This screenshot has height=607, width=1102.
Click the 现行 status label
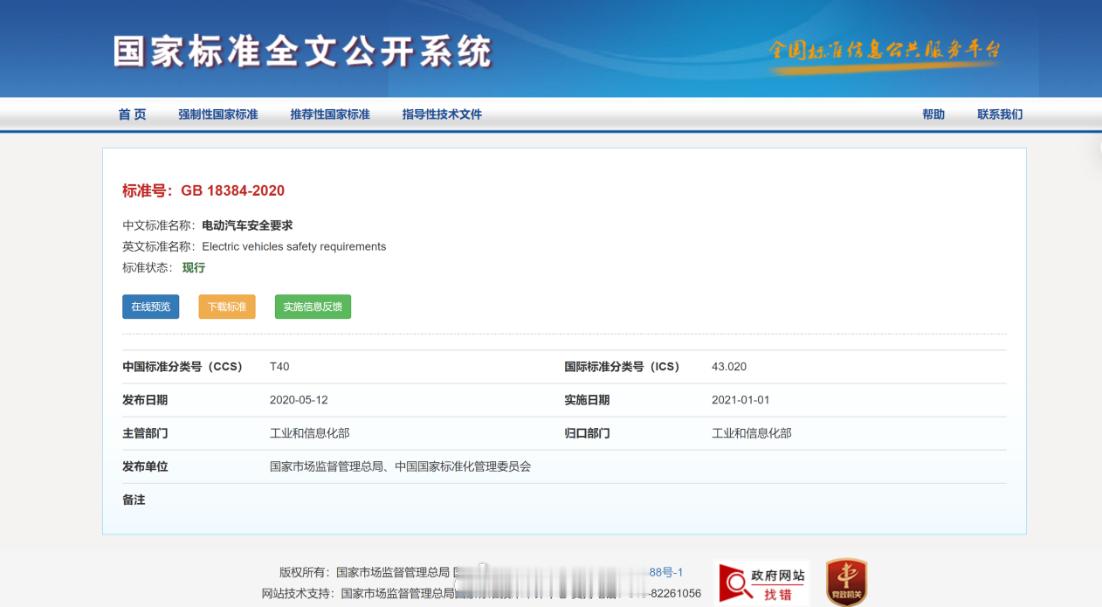point(192,268)
